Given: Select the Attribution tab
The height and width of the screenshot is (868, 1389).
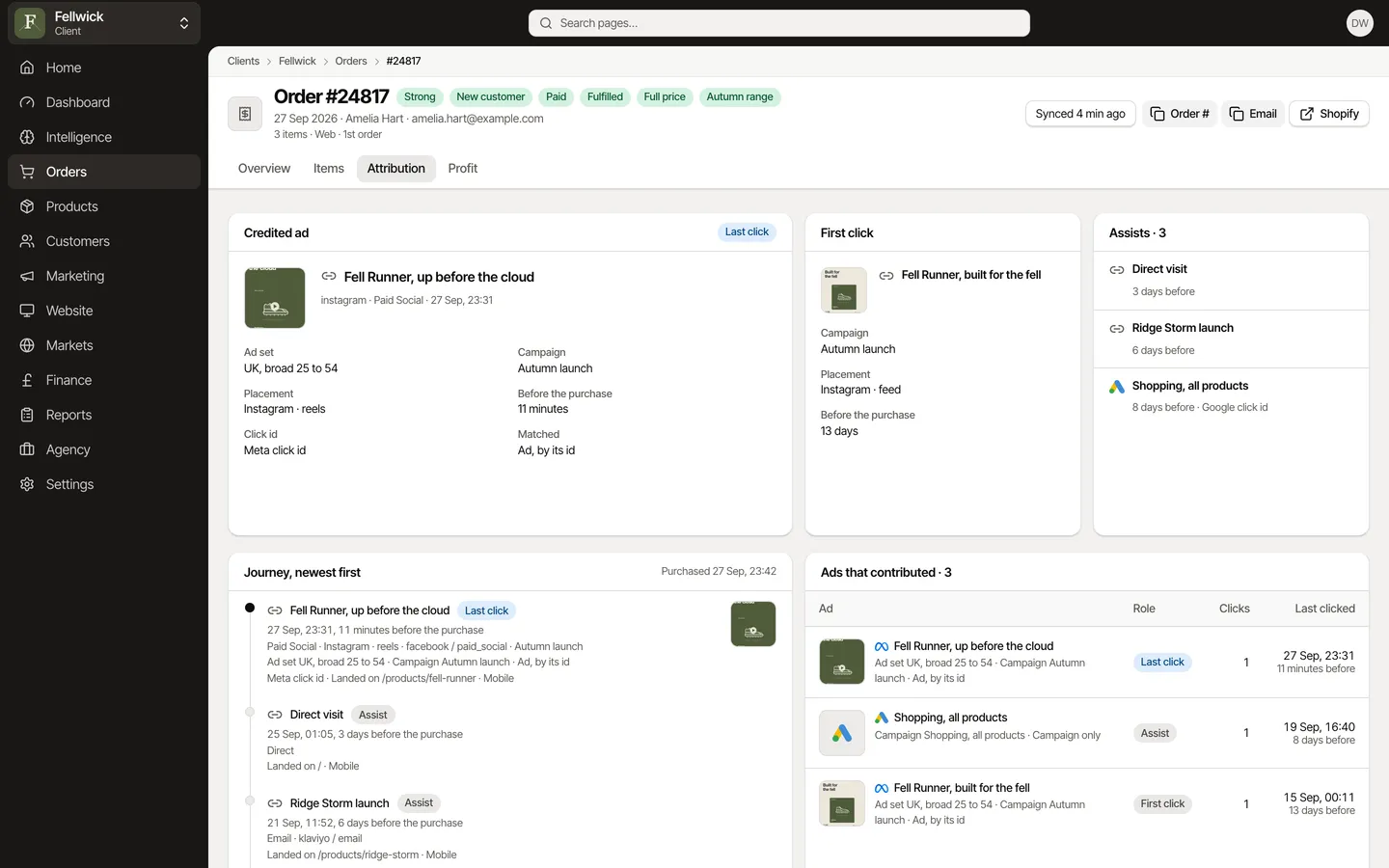Looking at the screenshot, I should coord(396,169).
